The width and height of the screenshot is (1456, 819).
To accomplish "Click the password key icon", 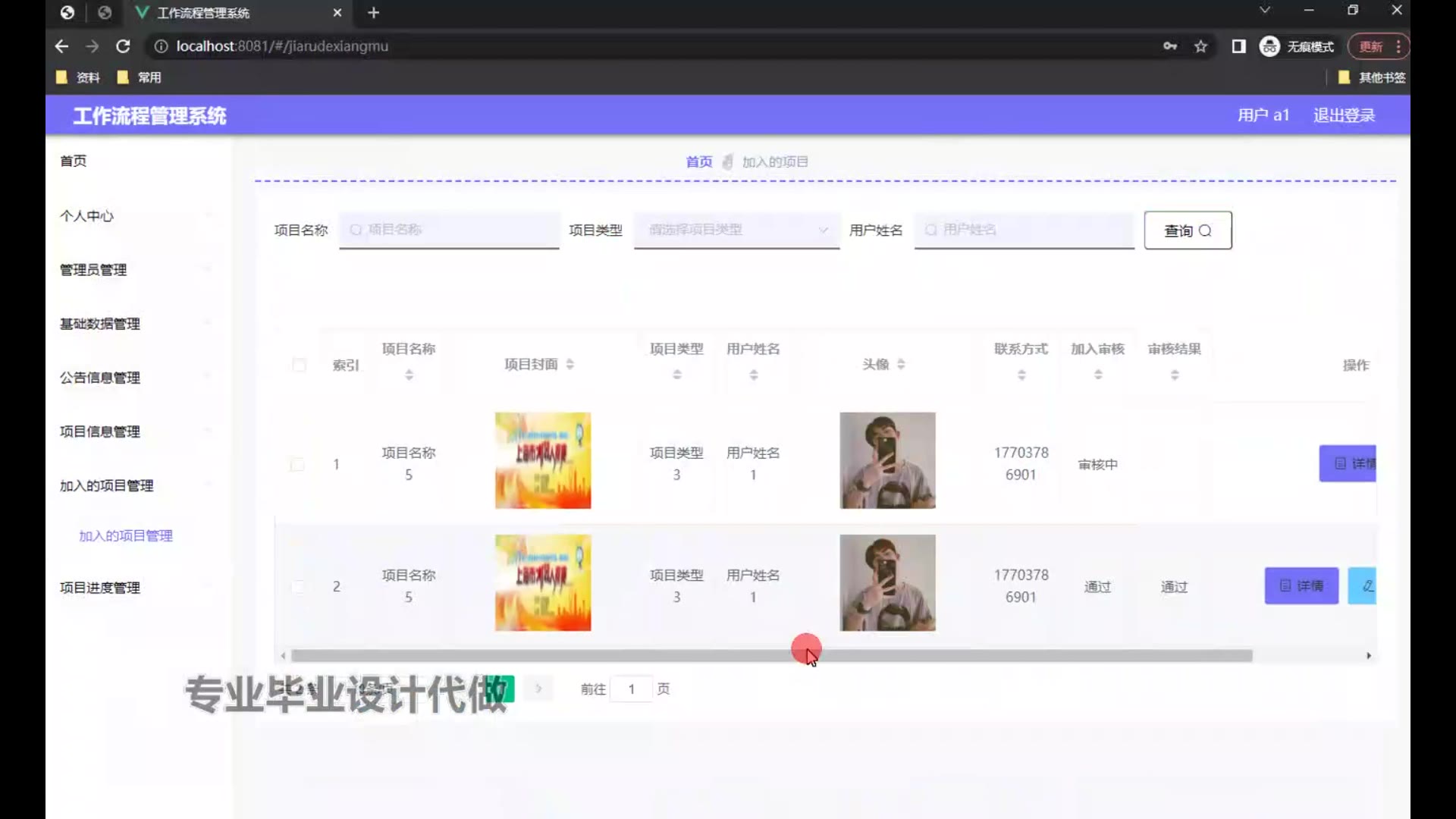I will click(x=1170, y=46).
